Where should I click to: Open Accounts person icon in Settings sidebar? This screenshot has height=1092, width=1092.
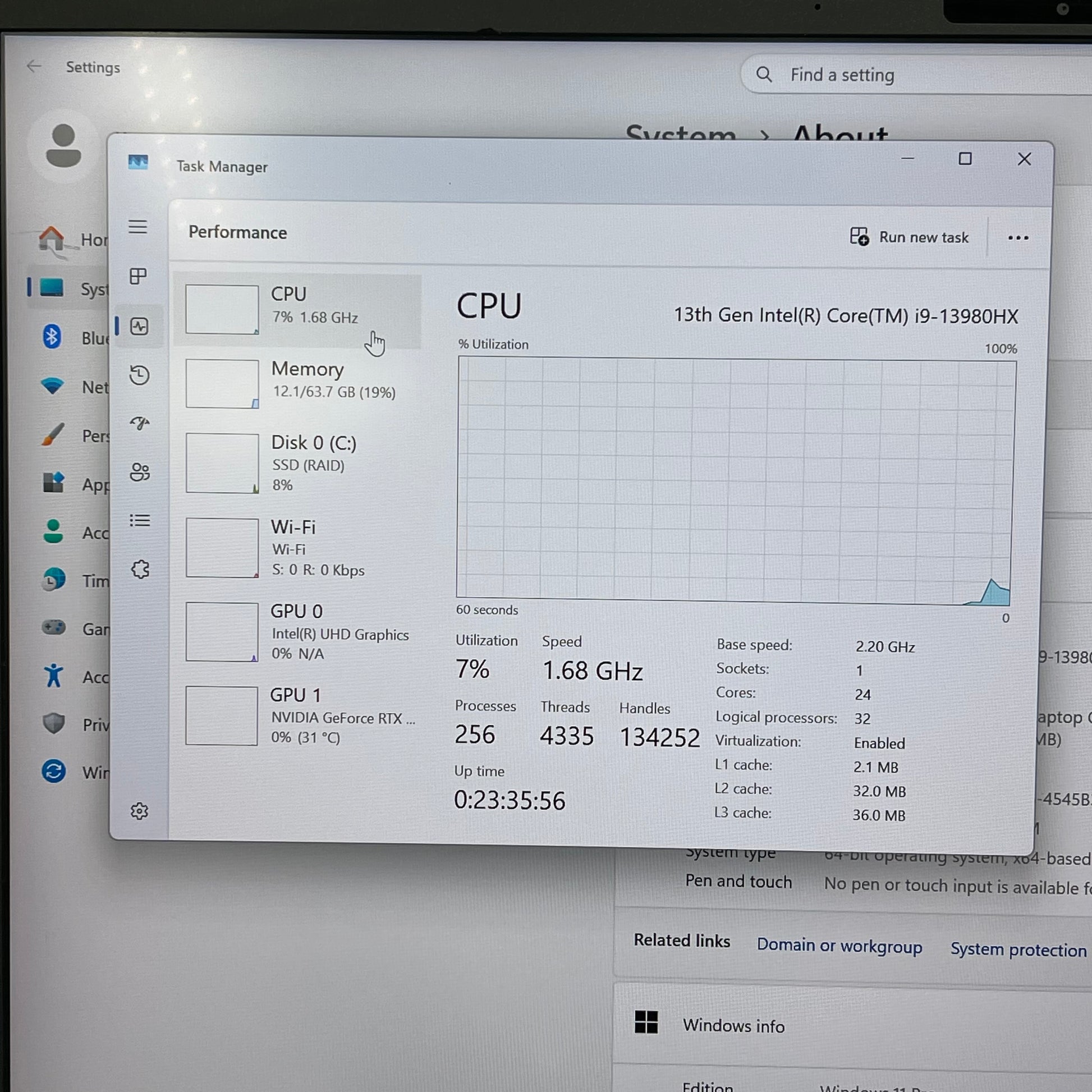(x=54, y=531)
